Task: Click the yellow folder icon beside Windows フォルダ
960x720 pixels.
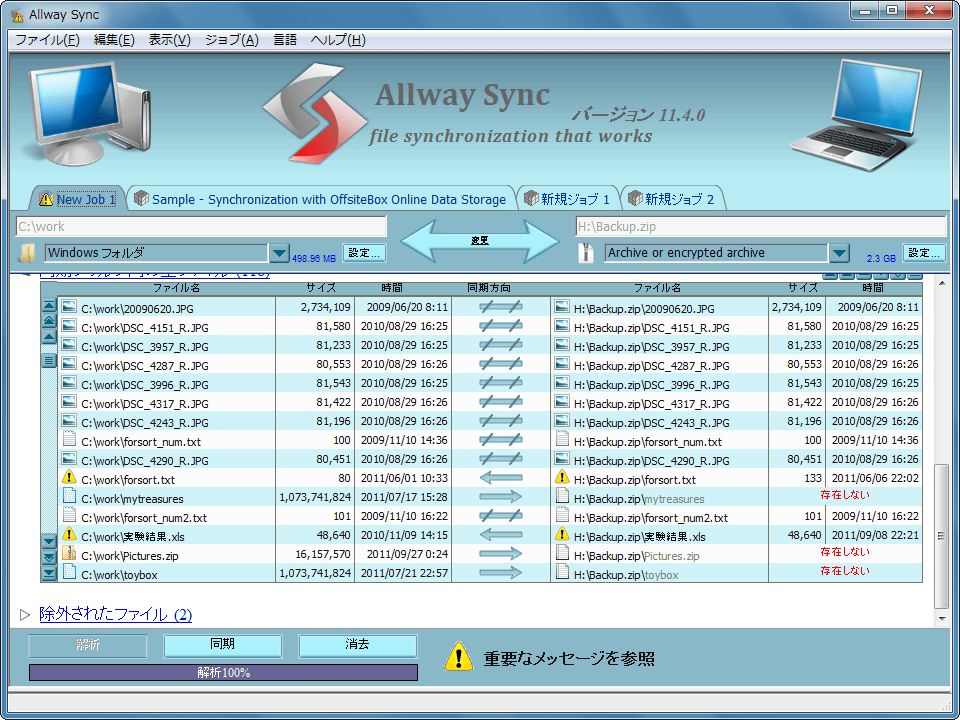Action: click(28, 253)
